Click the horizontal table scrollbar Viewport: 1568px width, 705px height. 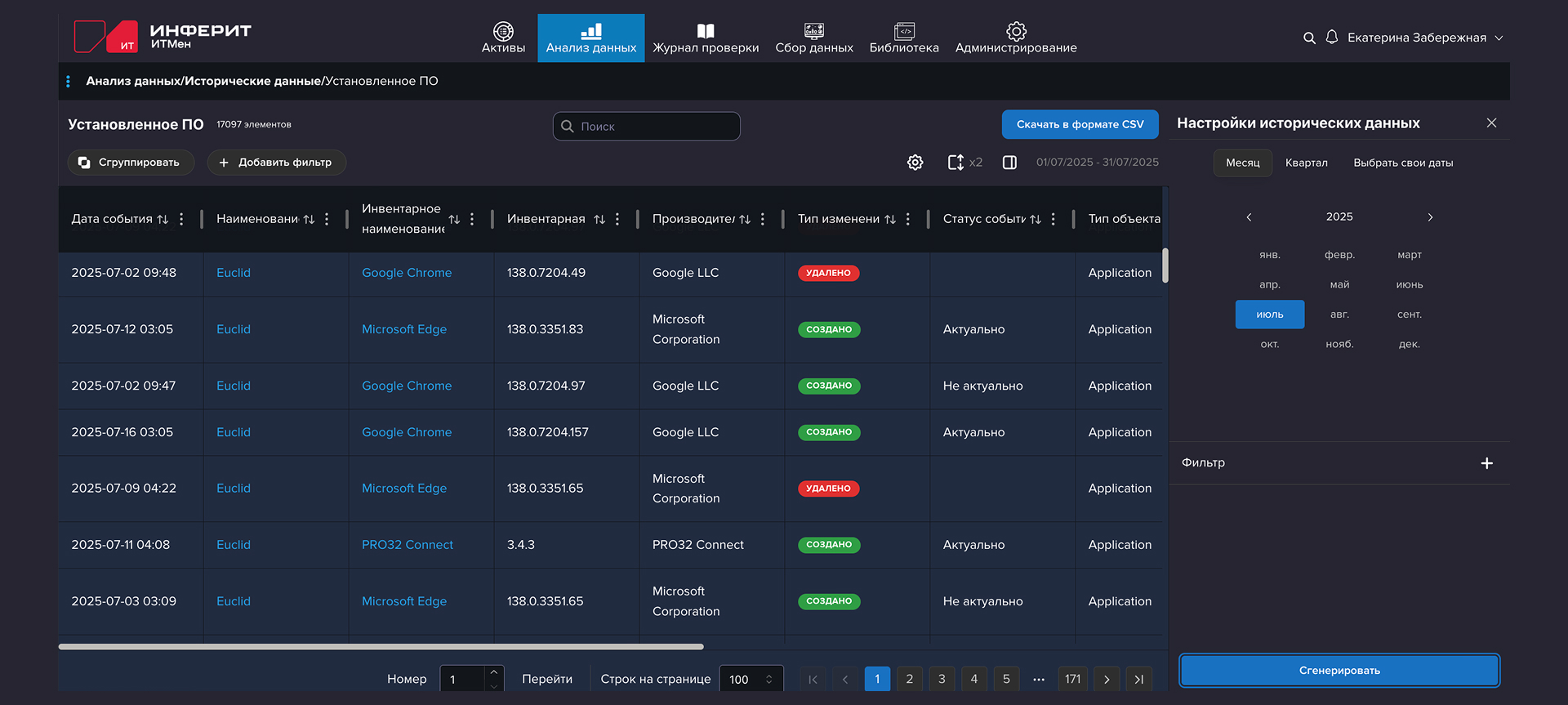tap(381, 646)
